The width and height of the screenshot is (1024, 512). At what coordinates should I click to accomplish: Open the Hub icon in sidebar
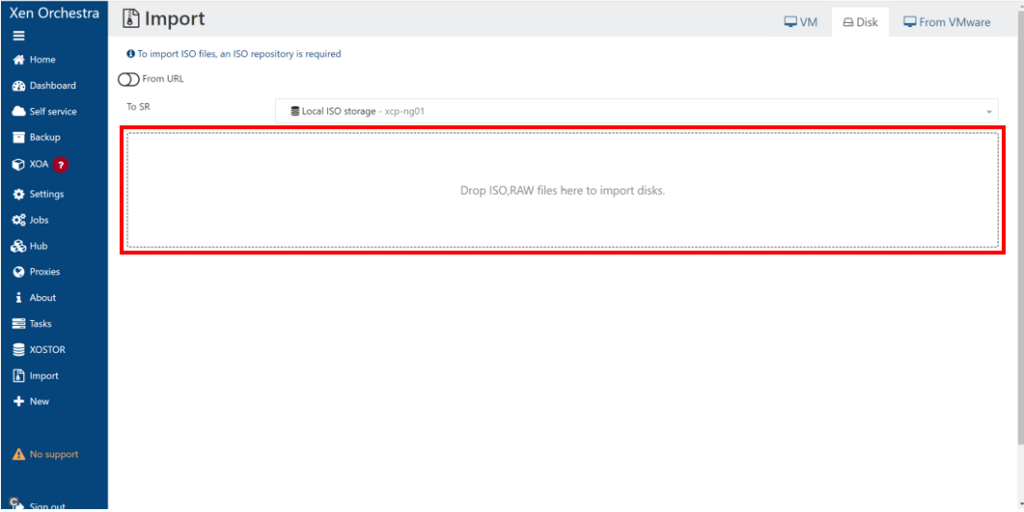pyautogui.click(x=18, y=246)
